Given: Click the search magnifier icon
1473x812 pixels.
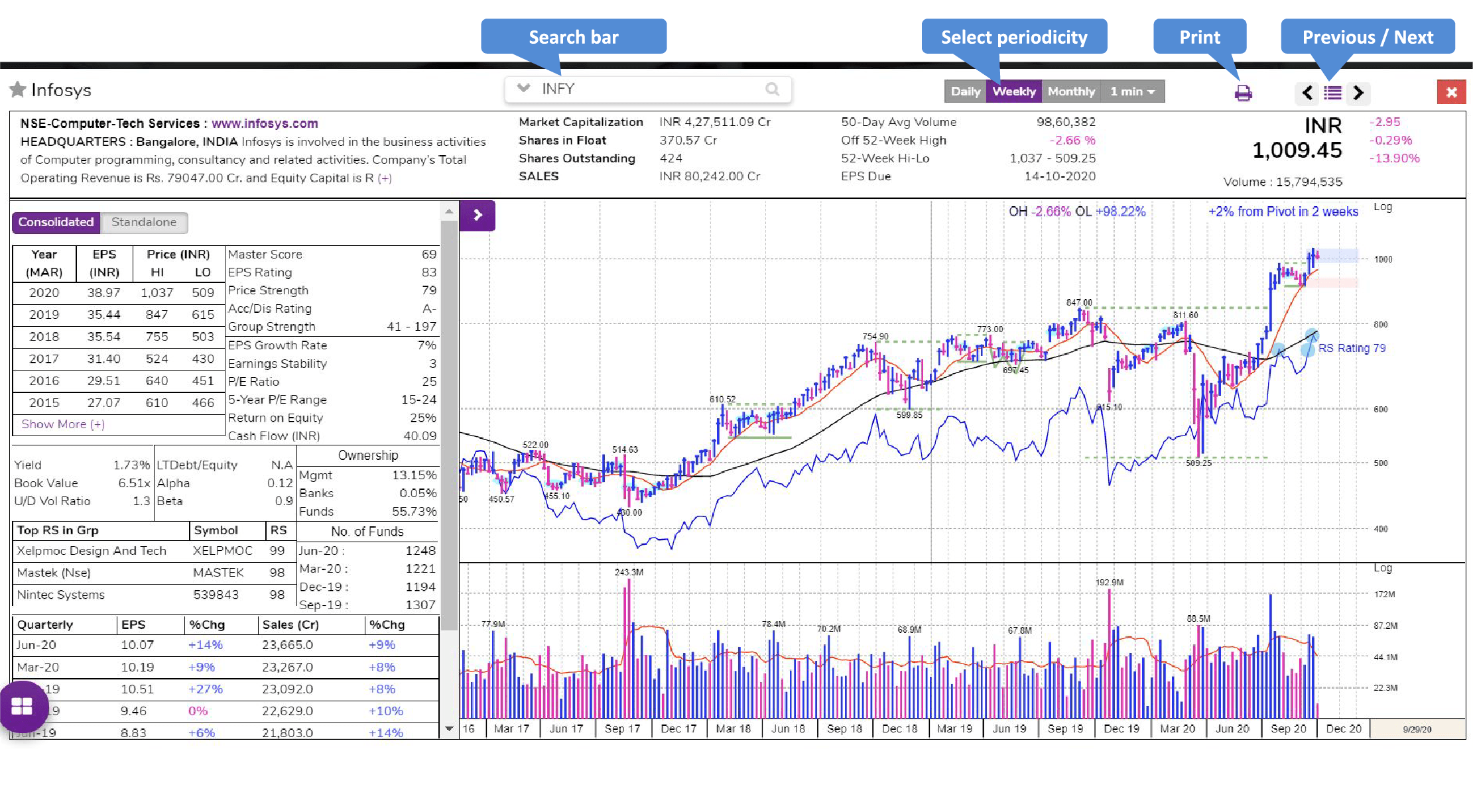Looking at the screenshot, I should (x=772, y=89).
